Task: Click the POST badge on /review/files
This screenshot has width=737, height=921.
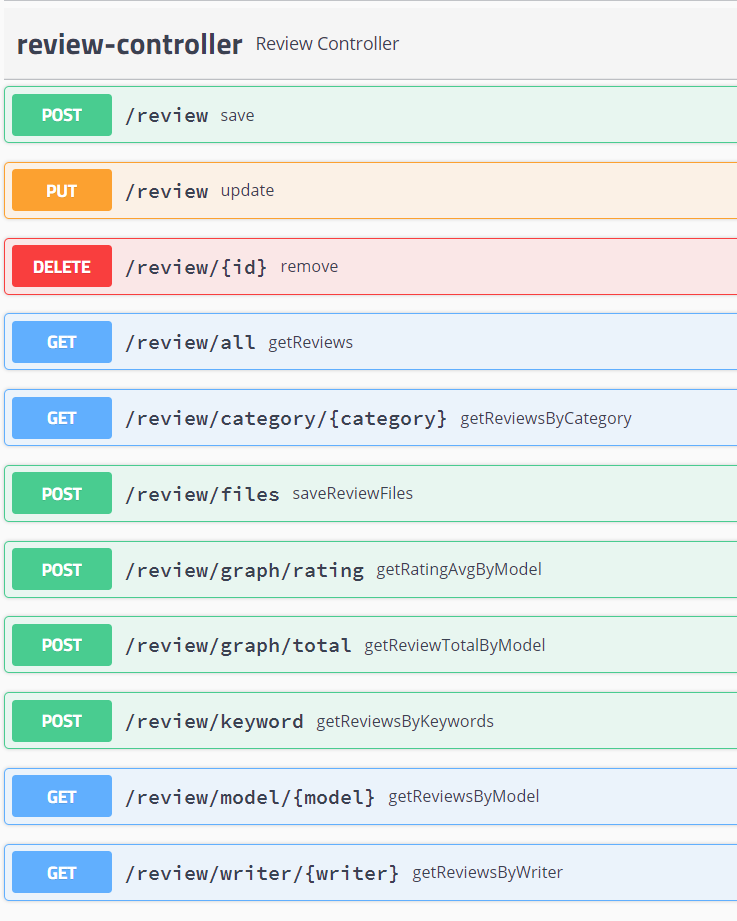Action: (x=61, y=493)
